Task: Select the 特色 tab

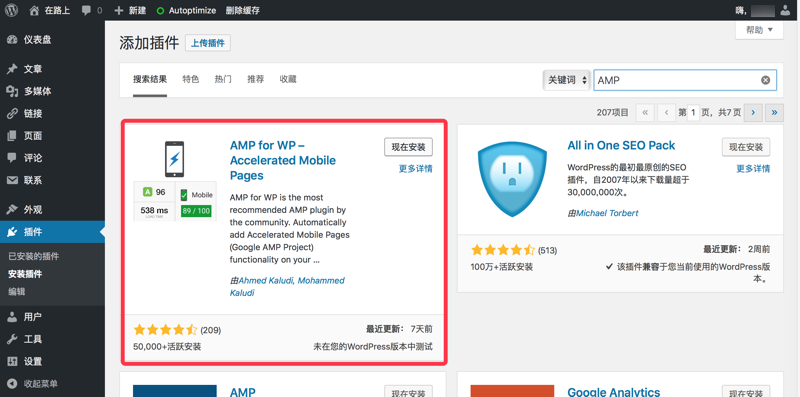Action: pyautogui.click(x=191, y=79)
